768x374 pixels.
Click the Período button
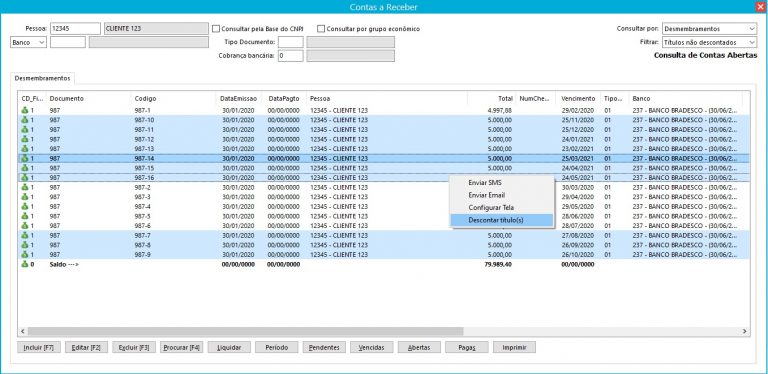pos(276,348)
